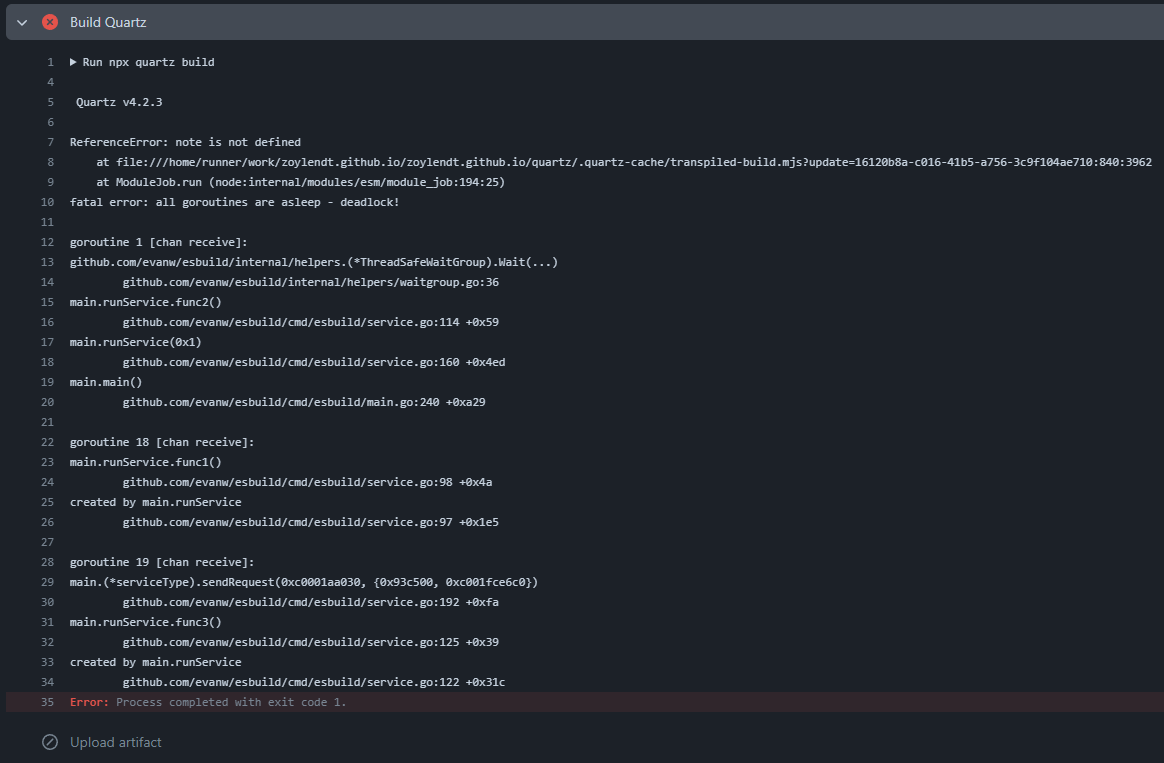Select line number 22 for goroutine 18

tap(47, 442)
